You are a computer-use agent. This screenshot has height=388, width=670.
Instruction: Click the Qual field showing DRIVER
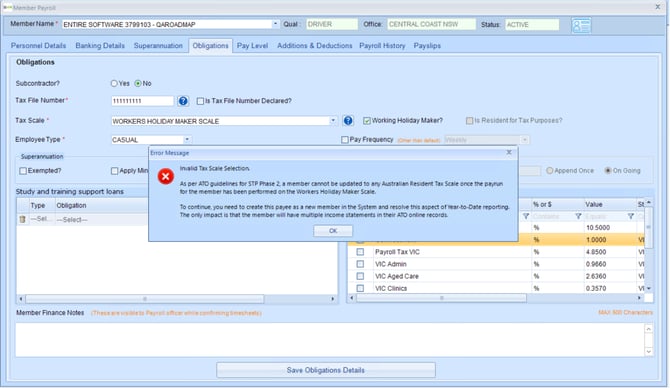click(332, 24)
